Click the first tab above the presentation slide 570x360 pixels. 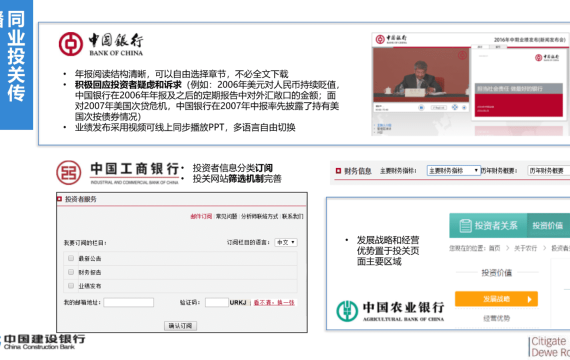pos(480,47)
